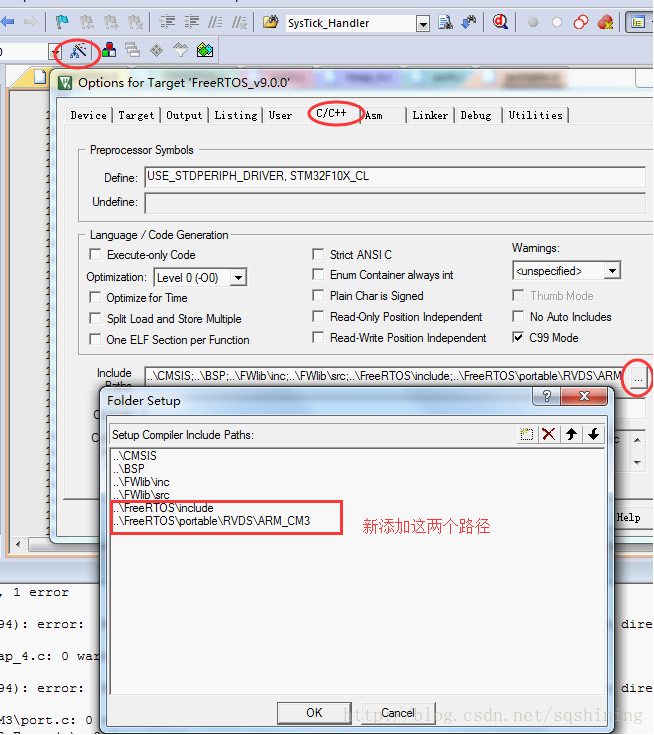Start the debug session magnifier icon
Screen dimensions: 654x735
(x=500, y=22)
